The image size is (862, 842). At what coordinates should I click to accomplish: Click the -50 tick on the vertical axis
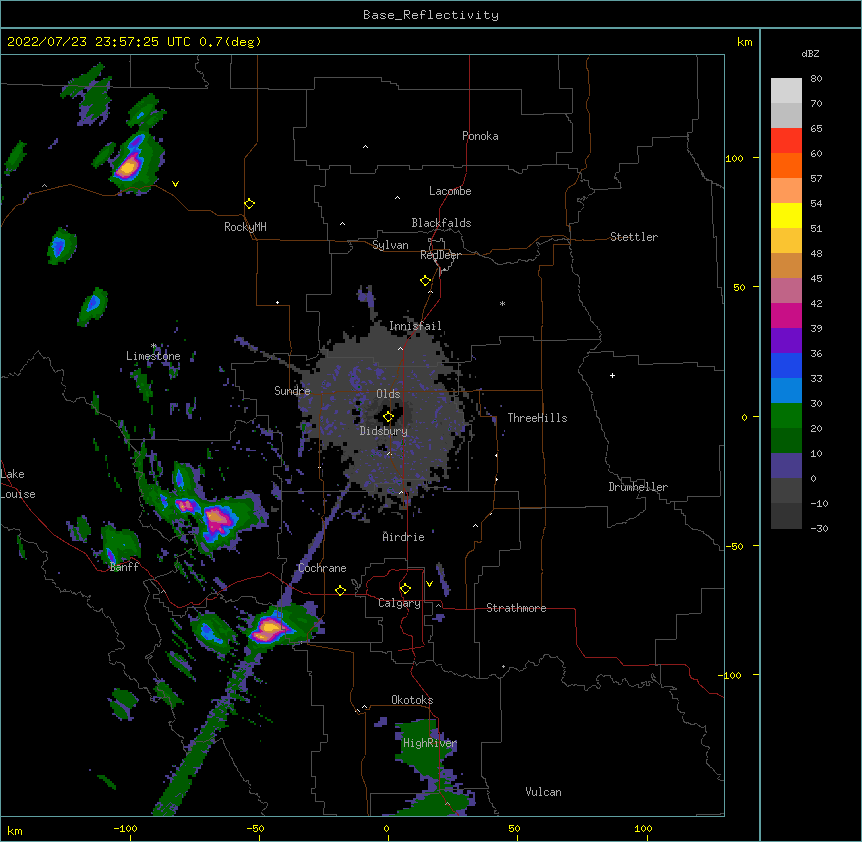tap(734, 546)
